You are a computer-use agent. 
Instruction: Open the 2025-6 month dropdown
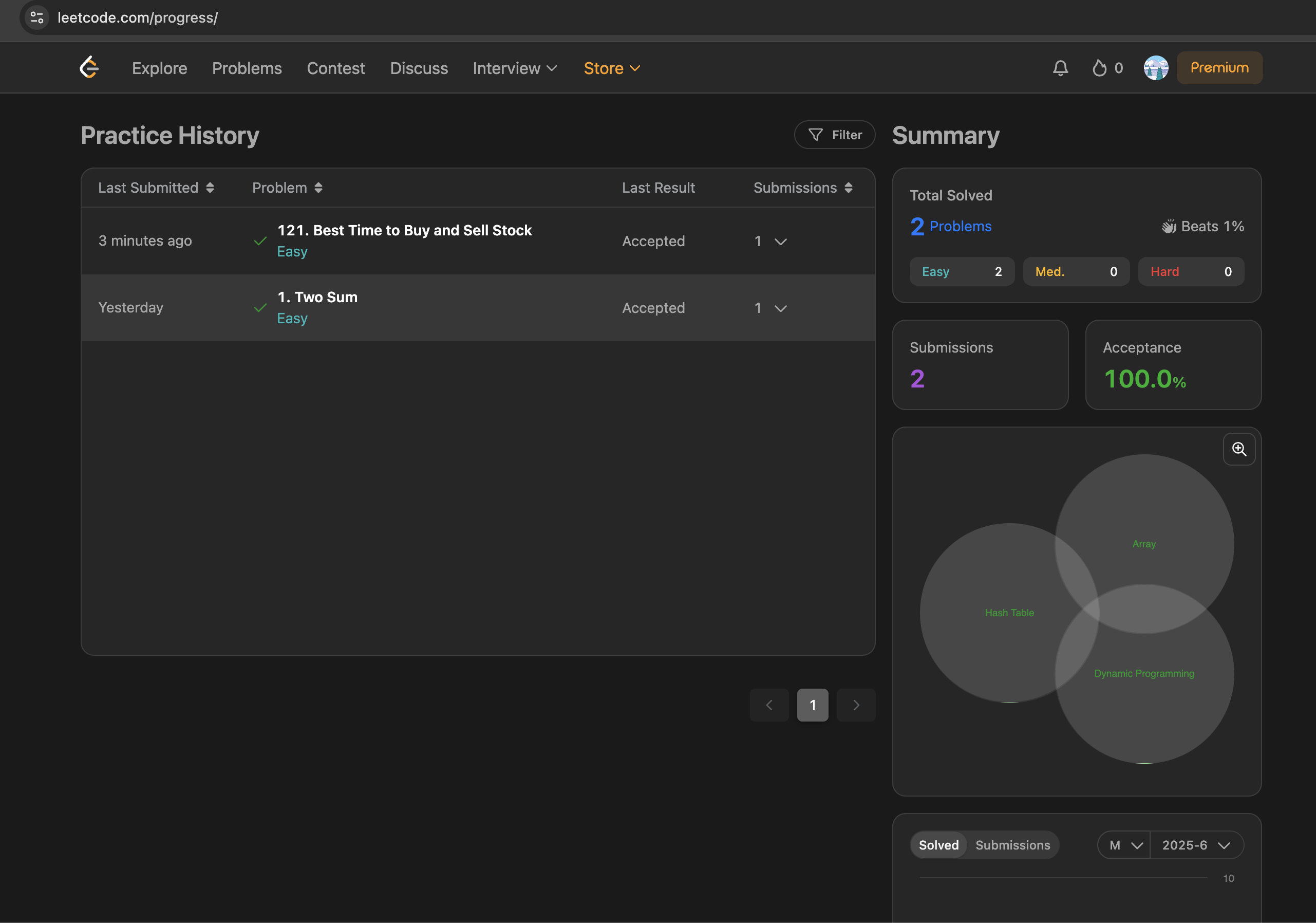(1196, 845)
